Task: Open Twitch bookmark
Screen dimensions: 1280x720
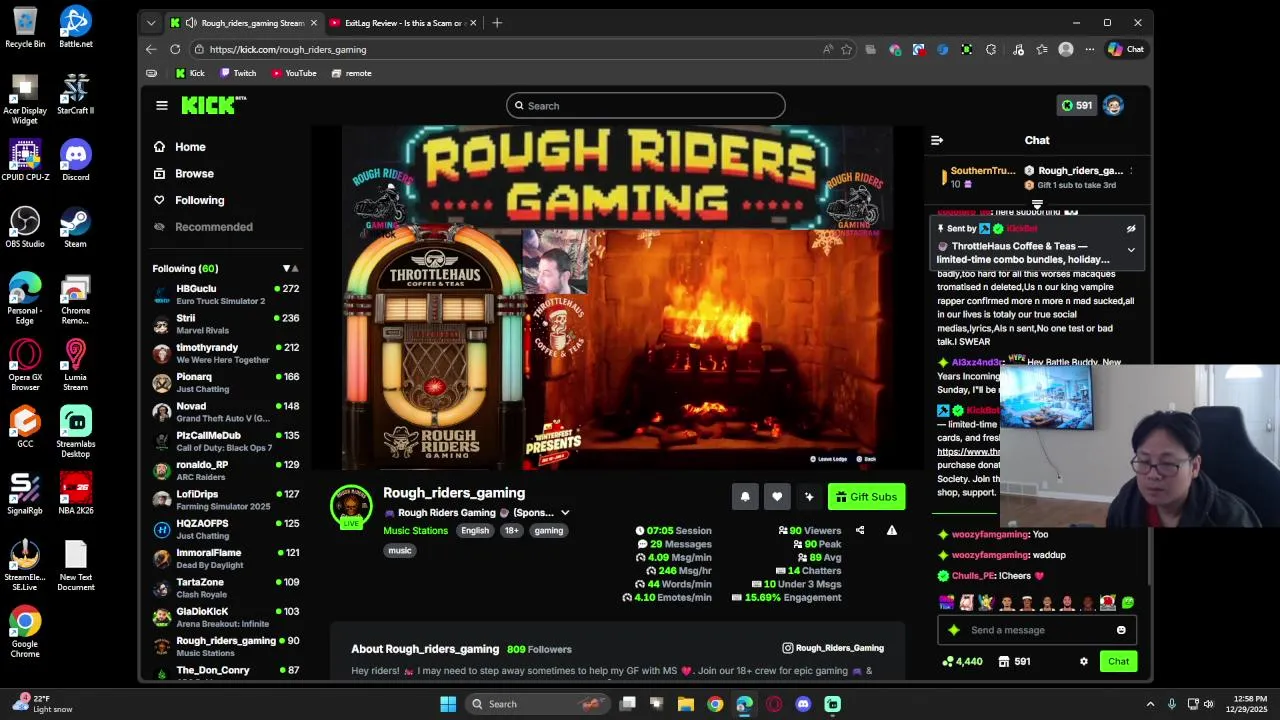Action: click(x=238, y=73)
